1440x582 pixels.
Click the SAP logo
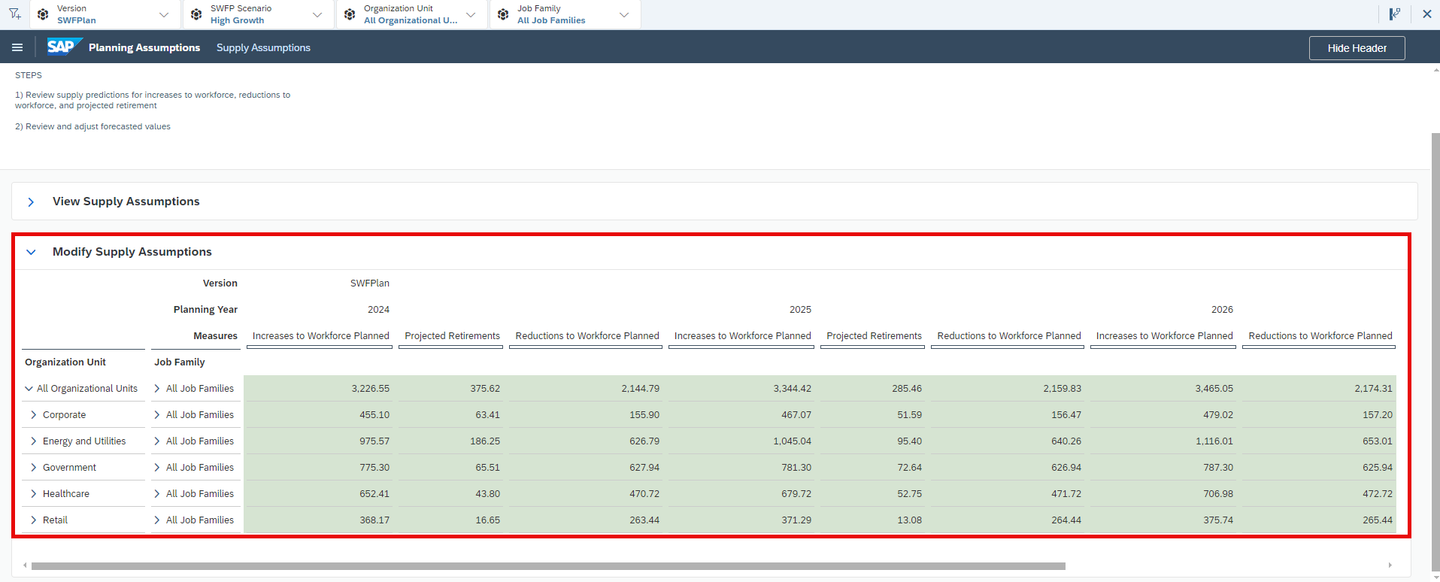pyautogui.click(x=65, y=47)
